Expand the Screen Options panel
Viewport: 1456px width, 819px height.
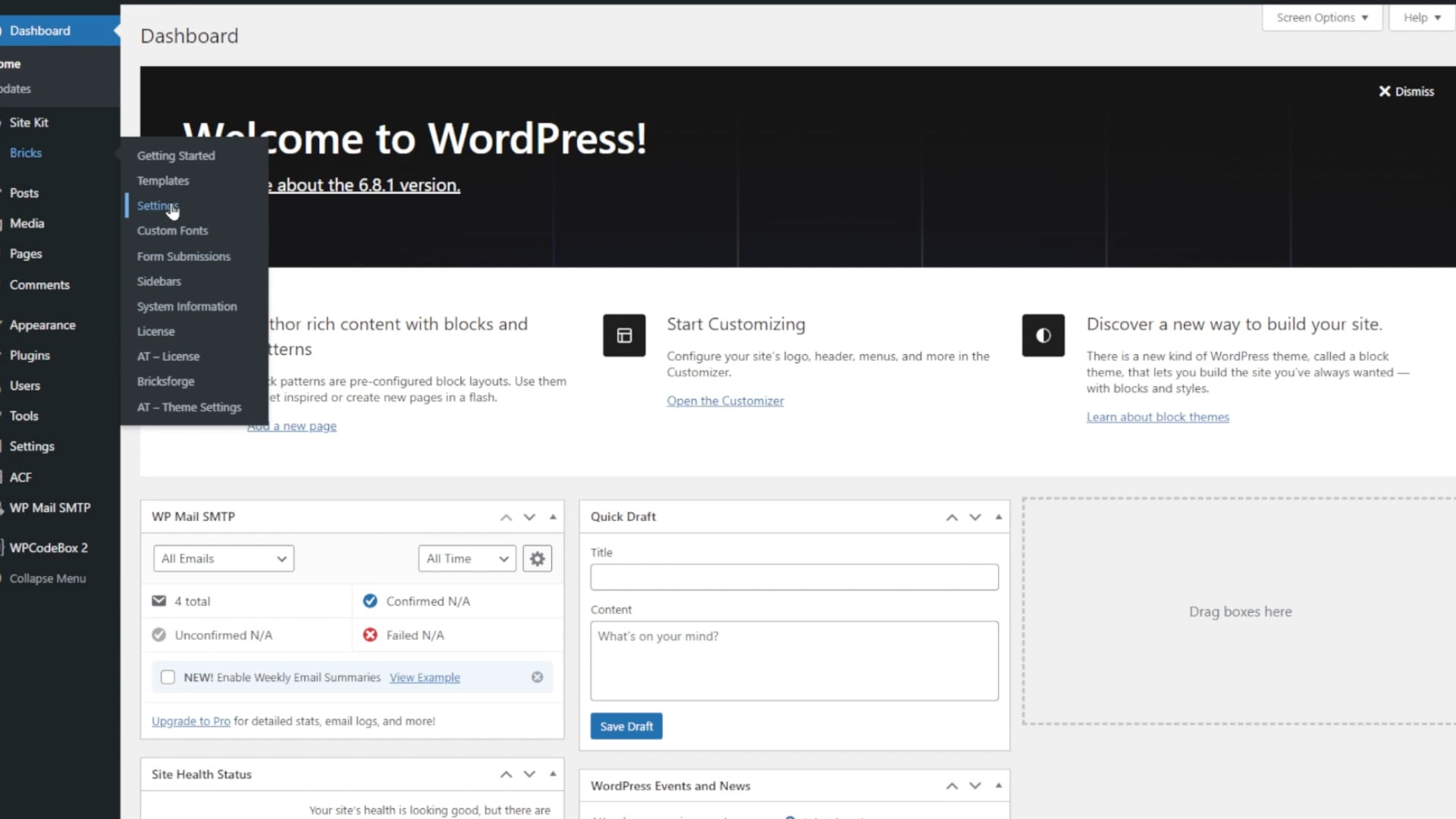[1321, 17]
